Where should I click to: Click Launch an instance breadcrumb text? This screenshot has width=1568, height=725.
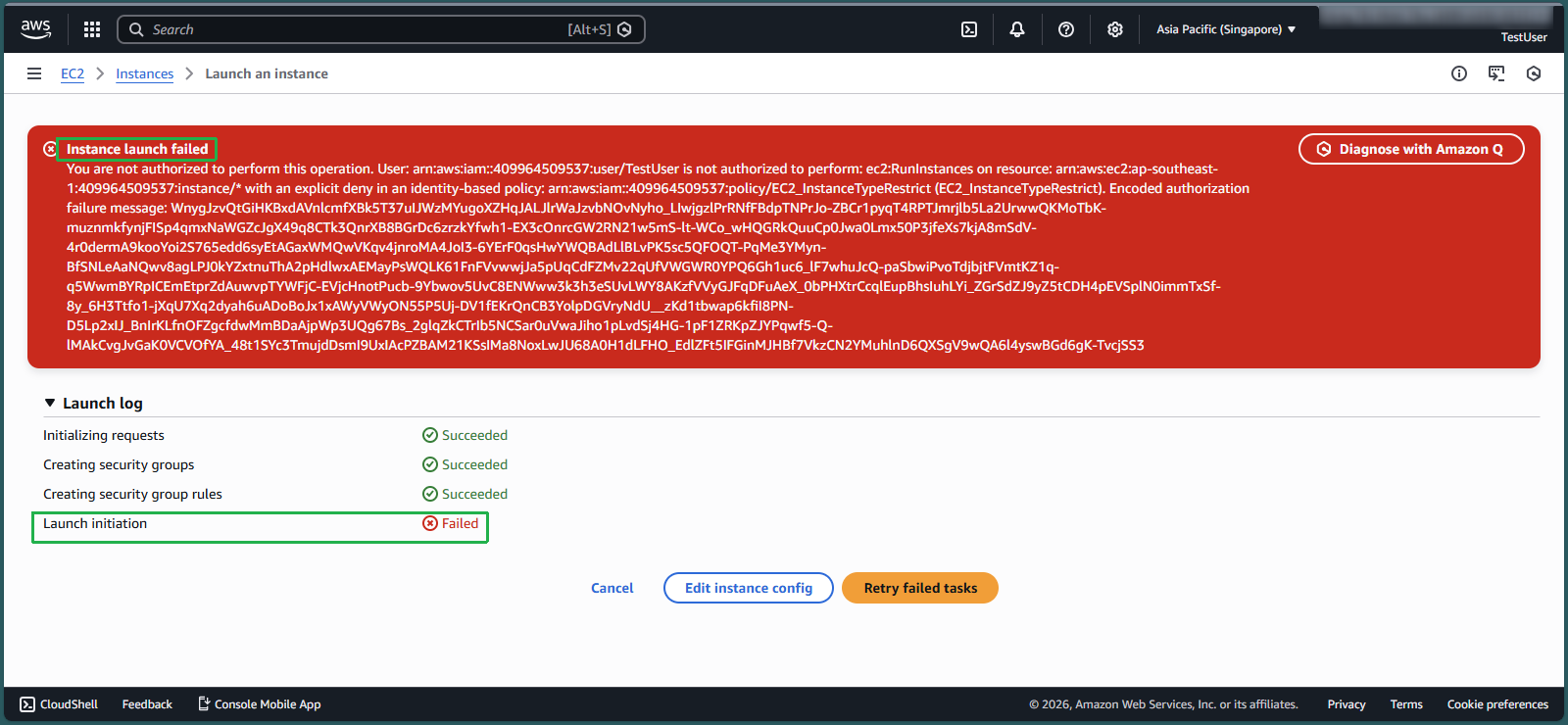[x=267, y=73]
